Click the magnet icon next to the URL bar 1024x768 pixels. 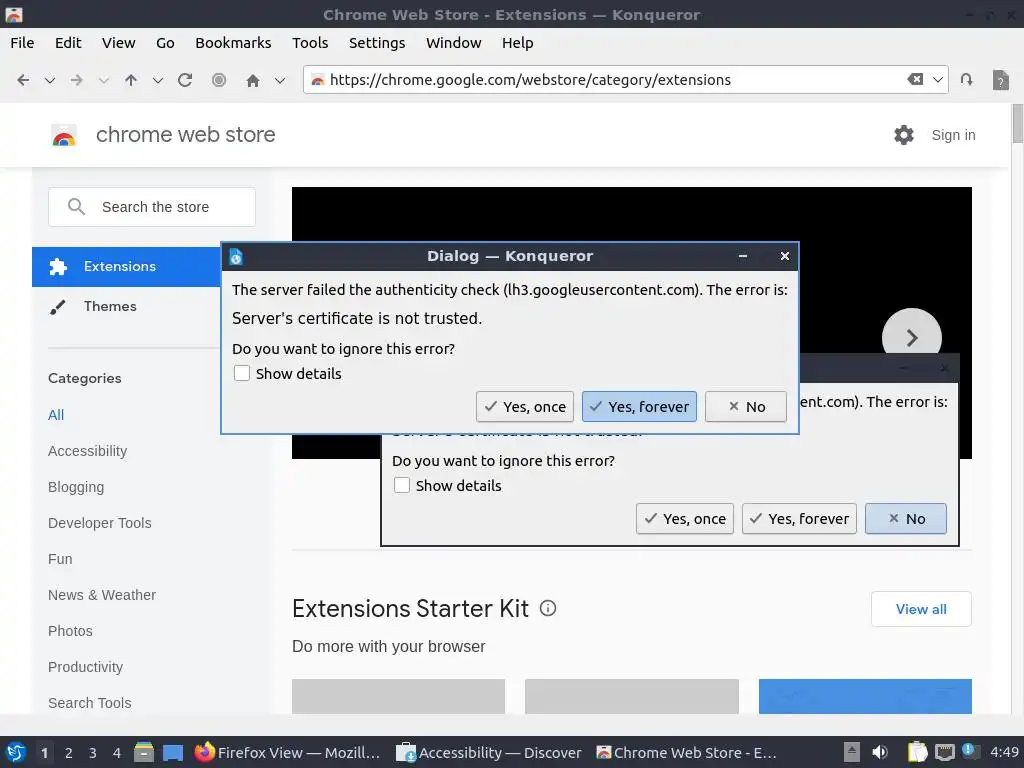[x=967, y=80]
